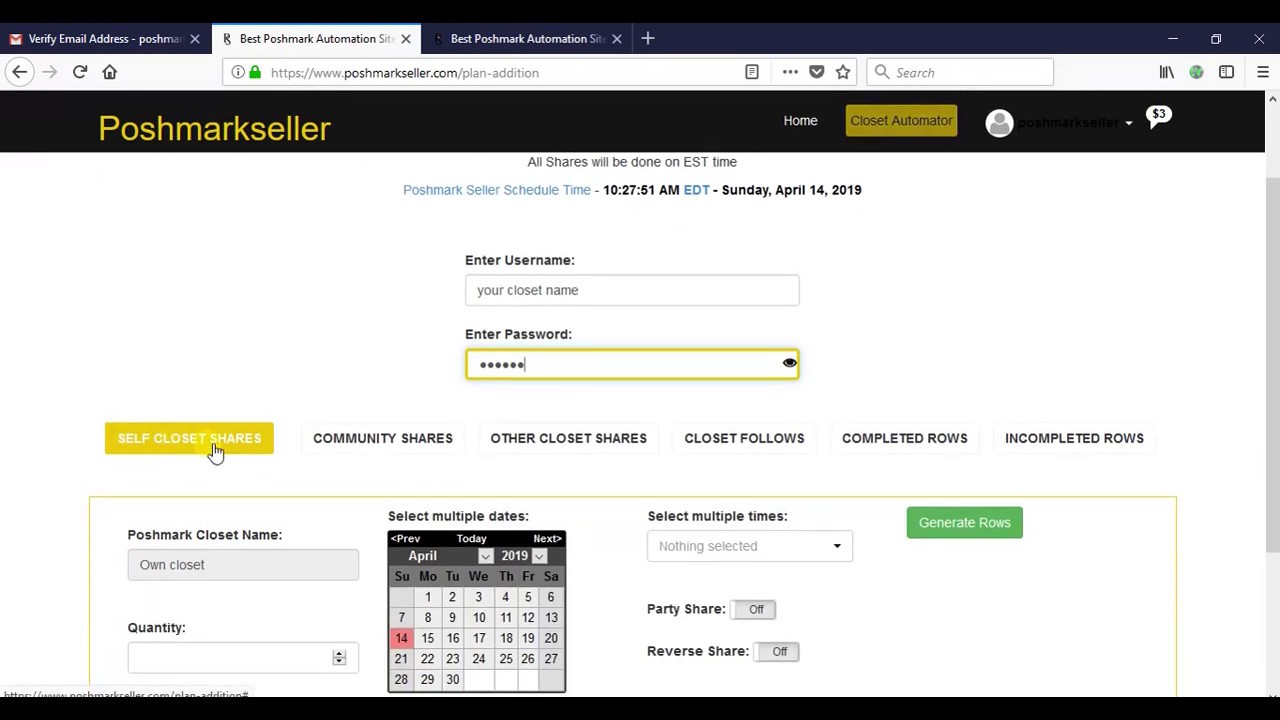Open the site information icon in address bar
1280x720 pixels.
click(238, 72)
